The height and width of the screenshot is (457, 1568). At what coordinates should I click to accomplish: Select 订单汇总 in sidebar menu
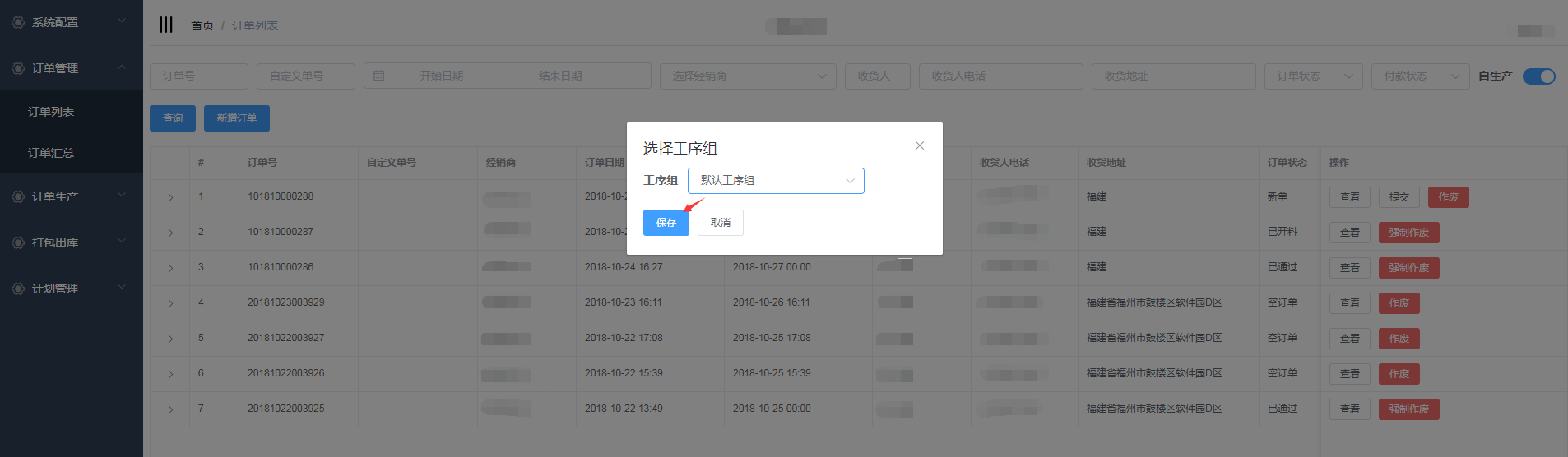pyautogui.click(x=51, y=153)
